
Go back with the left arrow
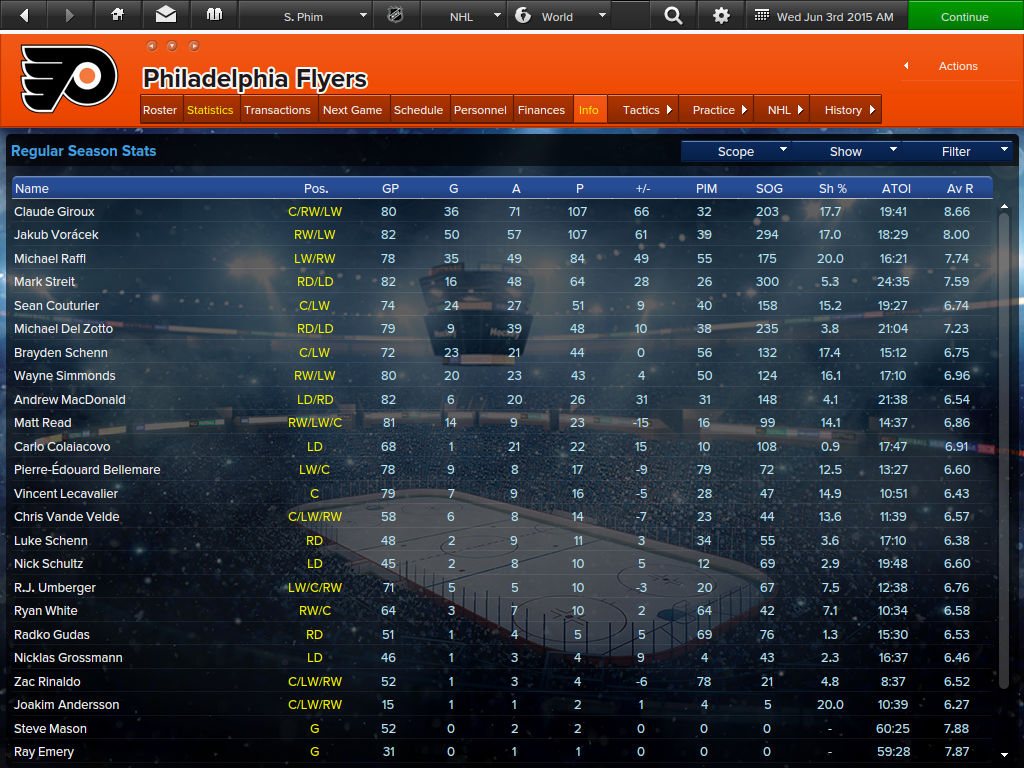[x=24, y=15]
